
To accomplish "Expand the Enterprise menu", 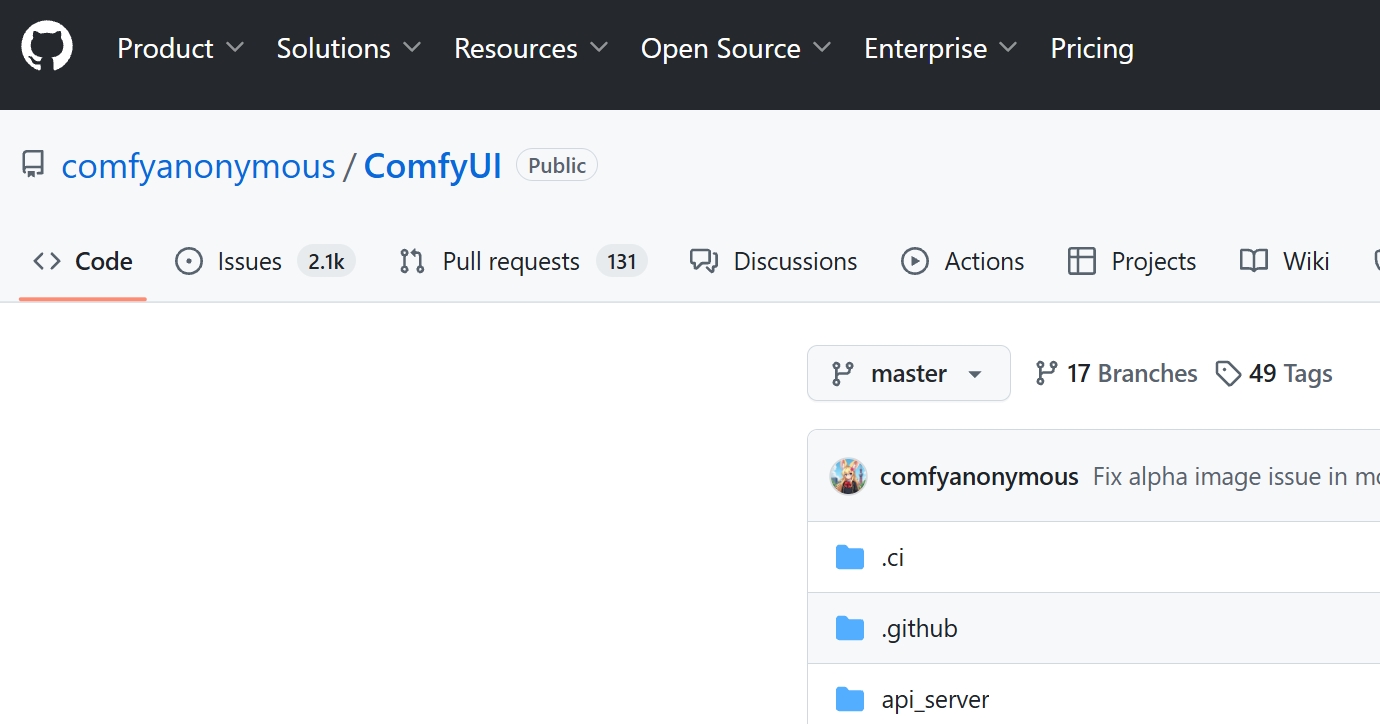I will (940, 48).
